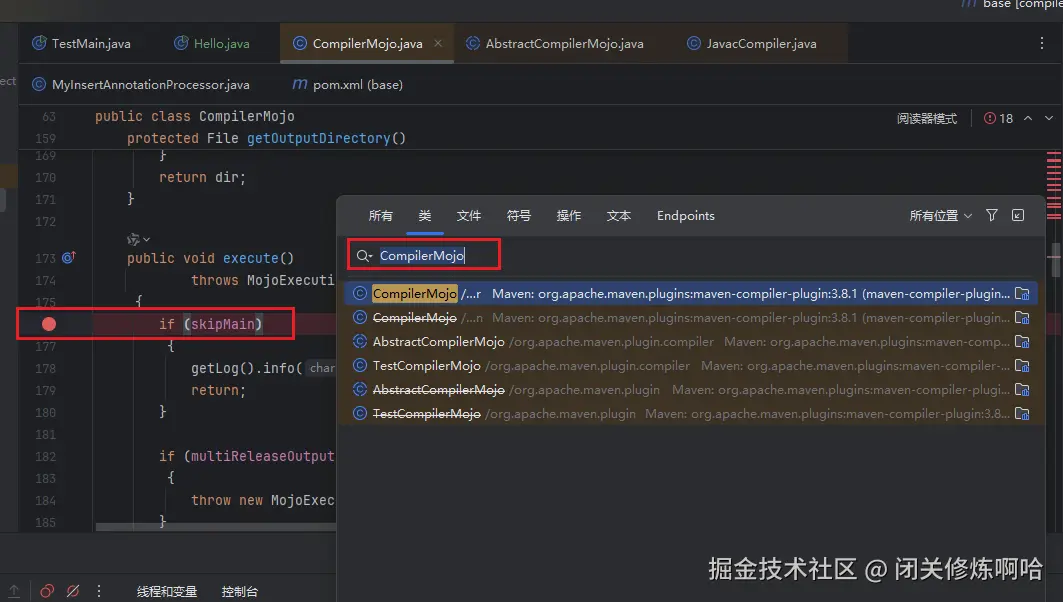
Task: Click the 'return dir;' code line
Action: (202, 178)
